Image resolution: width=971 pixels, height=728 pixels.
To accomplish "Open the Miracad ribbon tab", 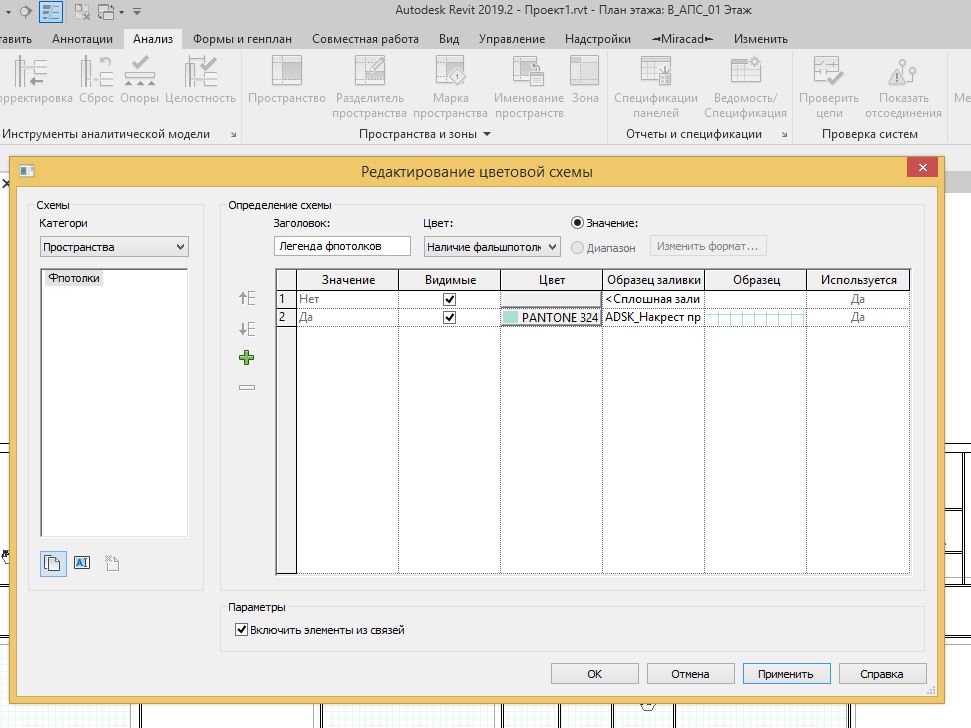I will tap(682, 38).
